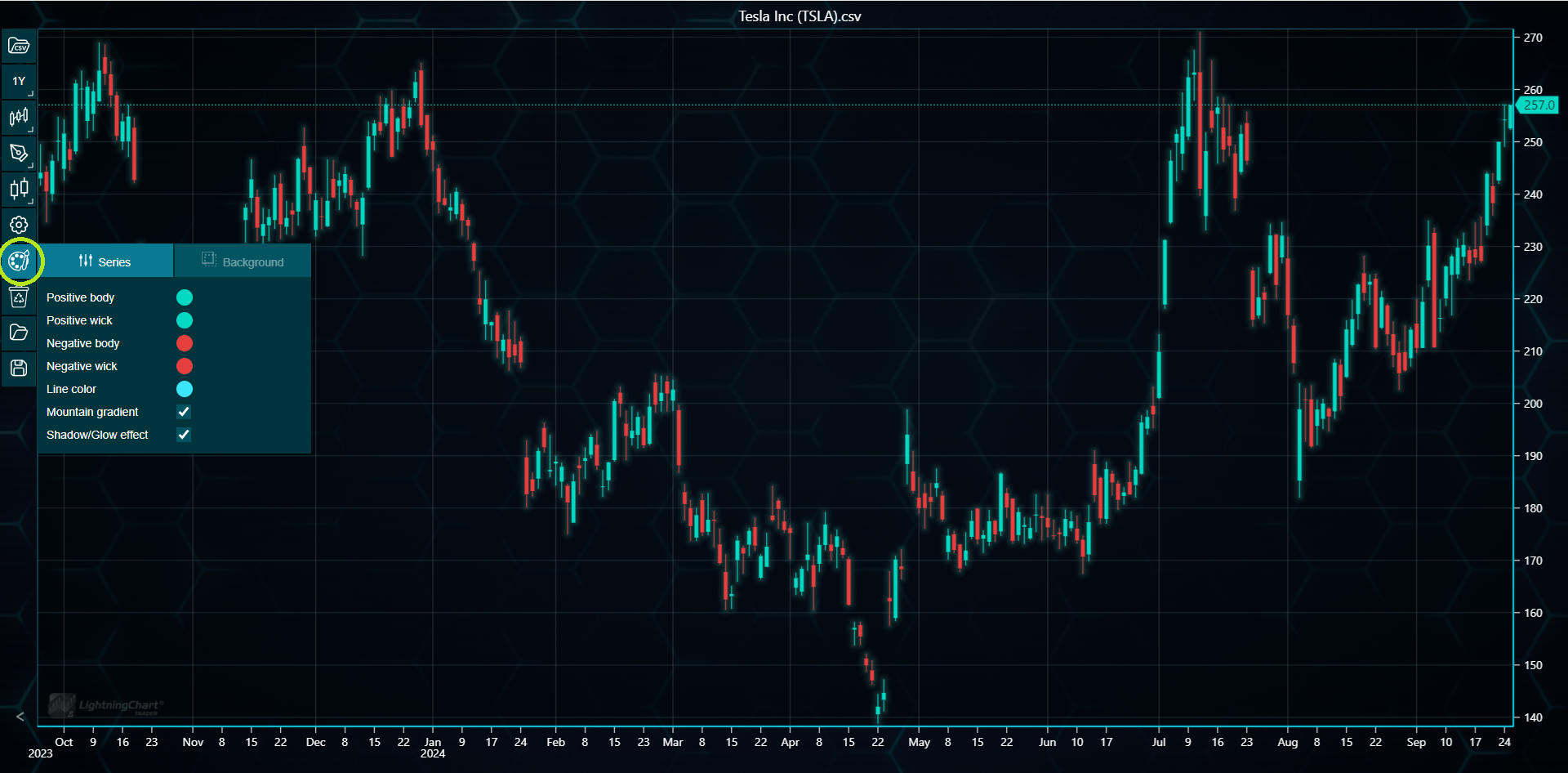Click the Aug label on time axis
The width and height of the screenshot is (1568, 773).
(x=1287, y=742)
